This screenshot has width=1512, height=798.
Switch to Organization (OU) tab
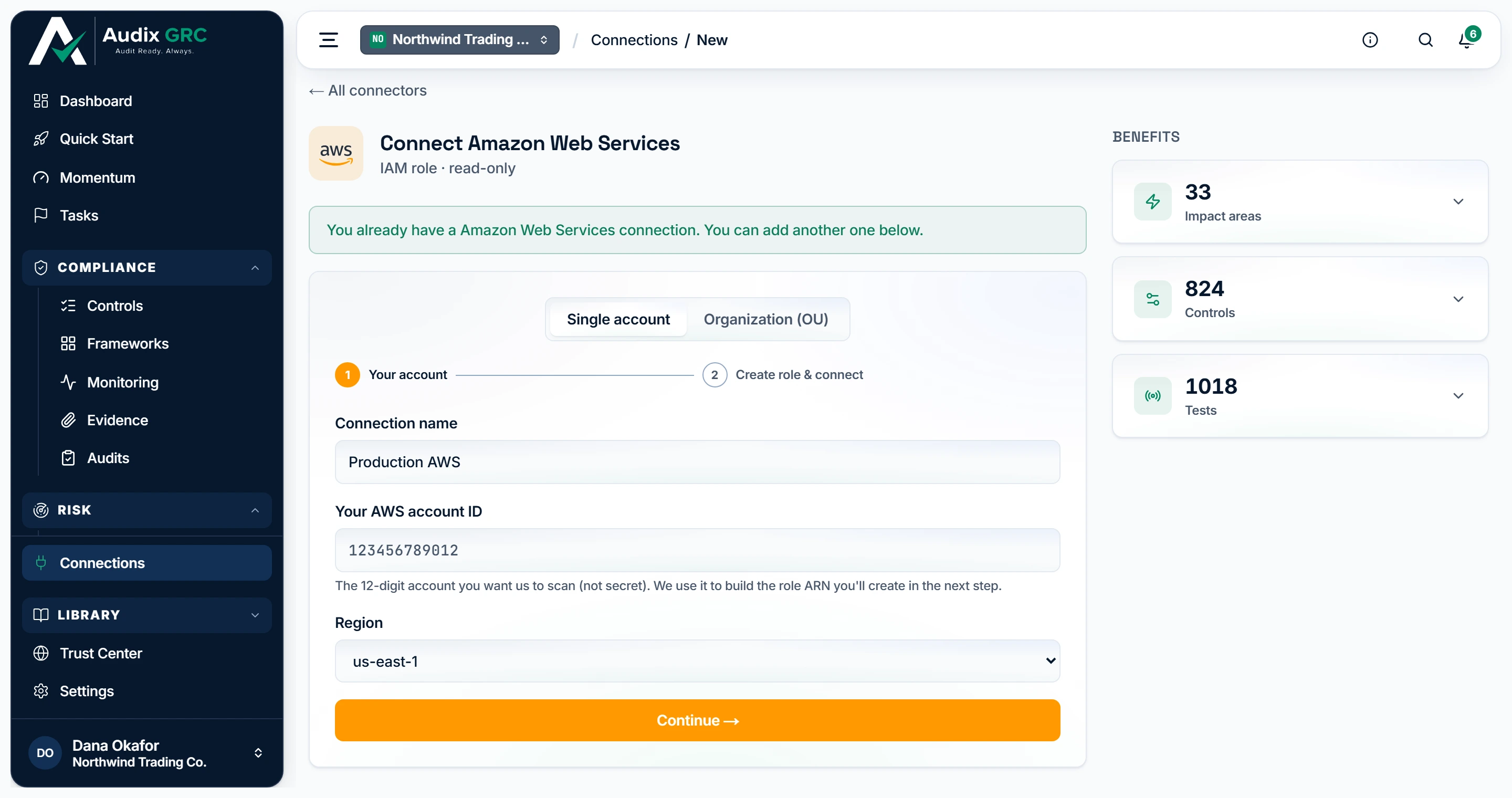tap(766, 319)
